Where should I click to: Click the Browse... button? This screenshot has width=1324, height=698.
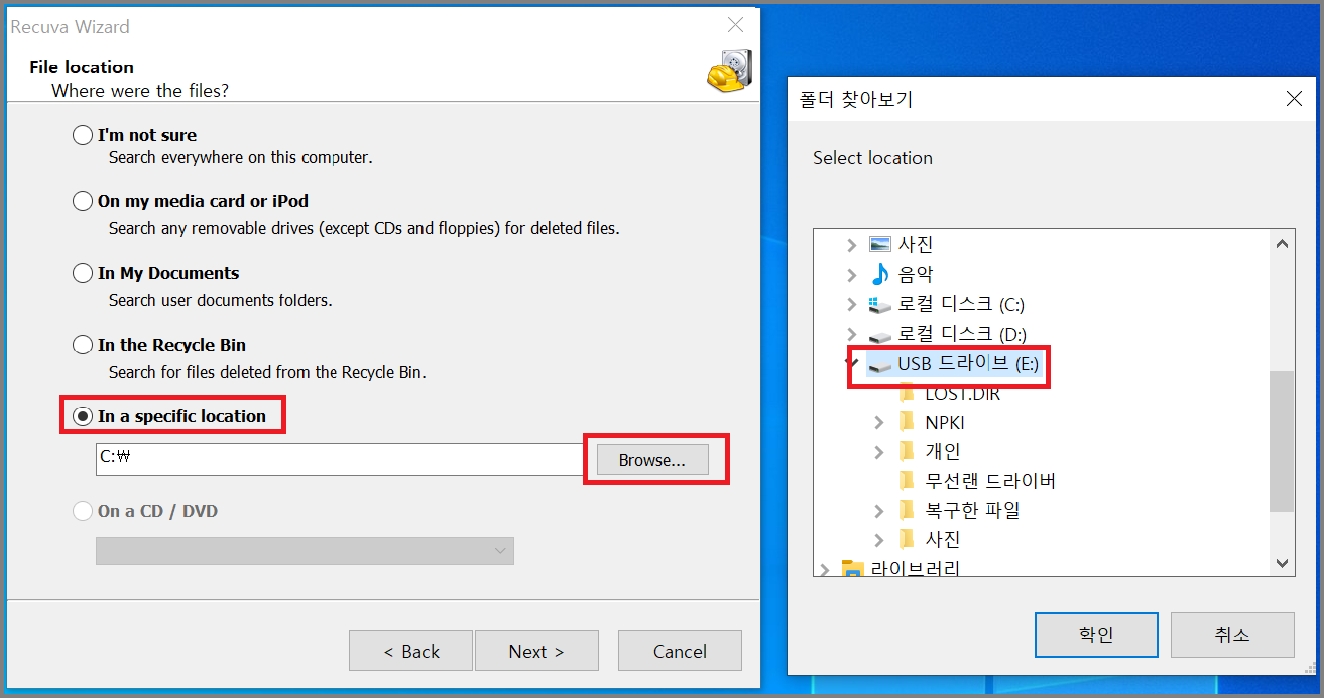tap(652, 460)
